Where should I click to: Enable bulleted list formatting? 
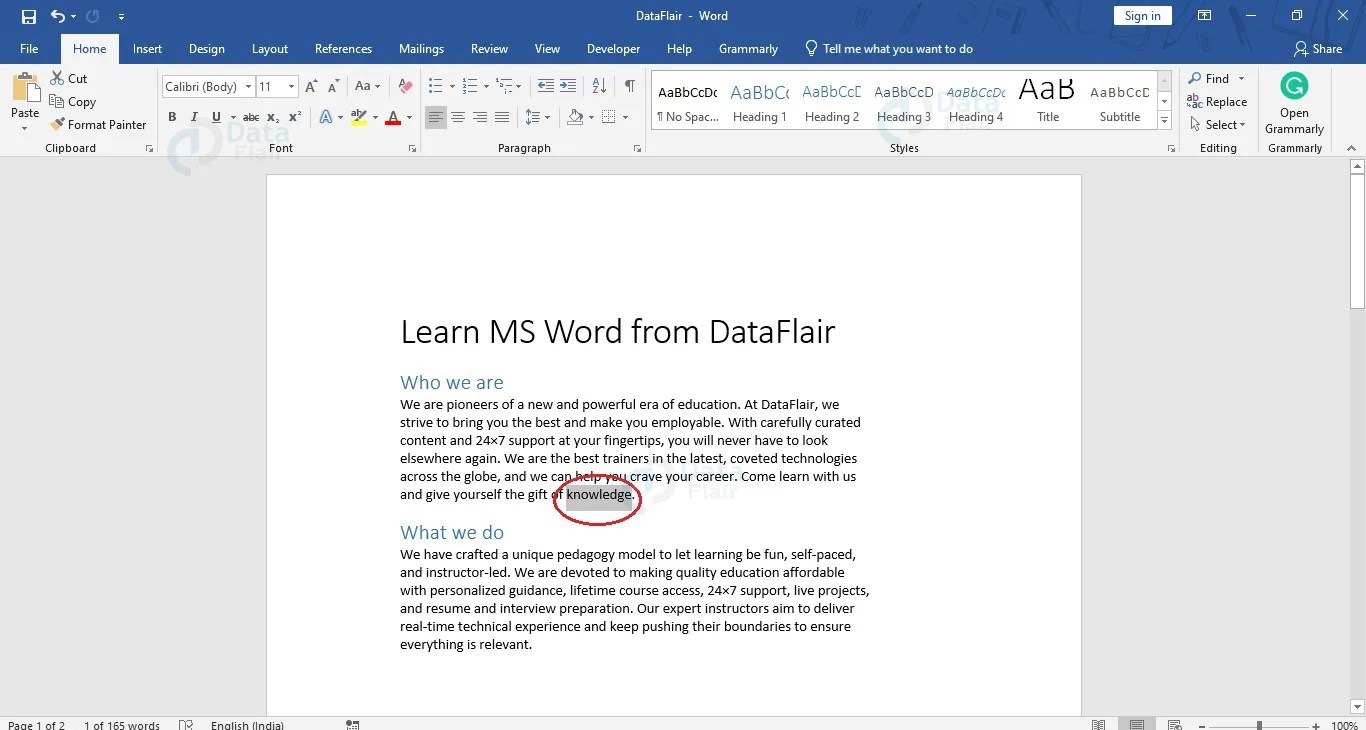tap(434, 86)
